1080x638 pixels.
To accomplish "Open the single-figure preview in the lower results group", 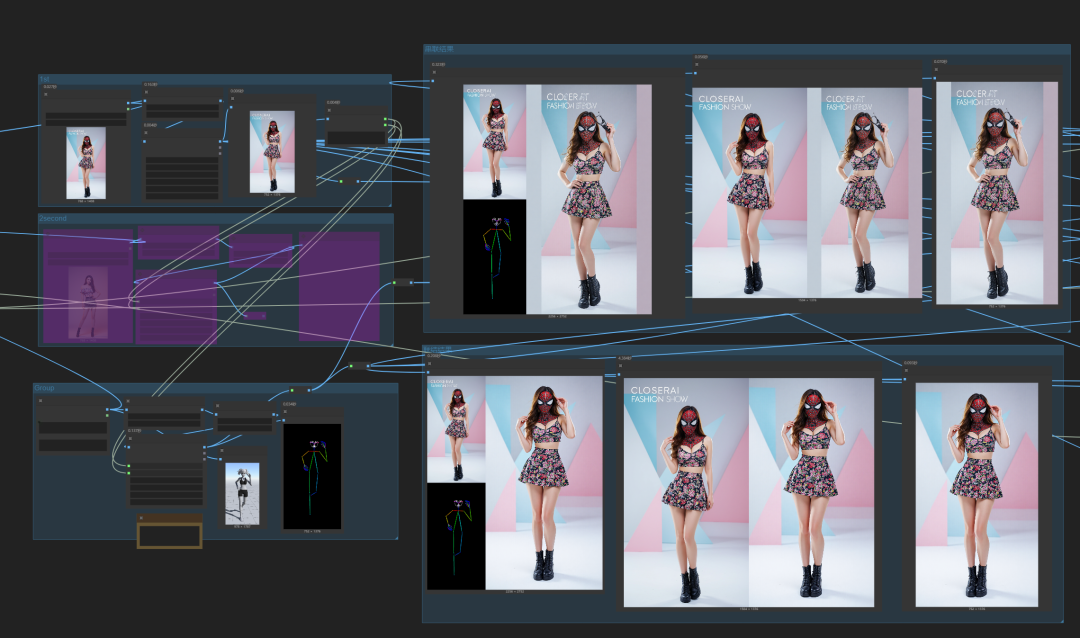I will 977,495.
